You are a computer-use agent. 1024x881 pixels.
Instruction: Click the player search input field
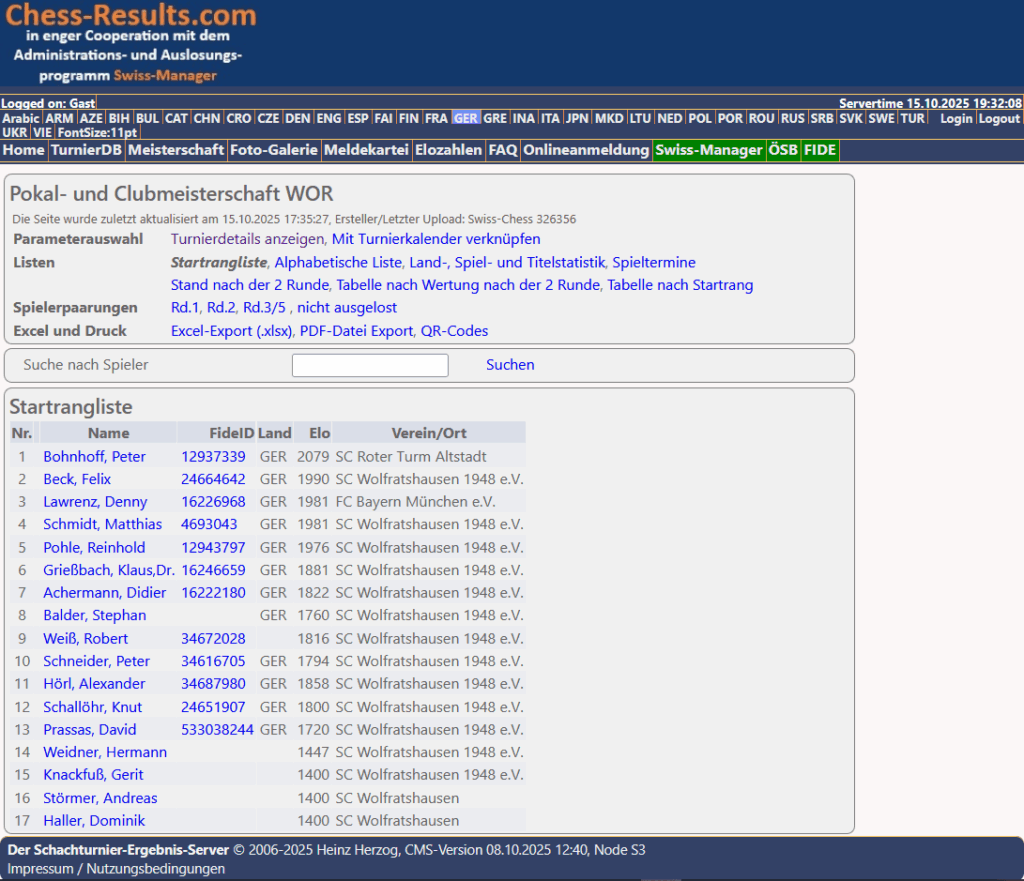(370, 365)
